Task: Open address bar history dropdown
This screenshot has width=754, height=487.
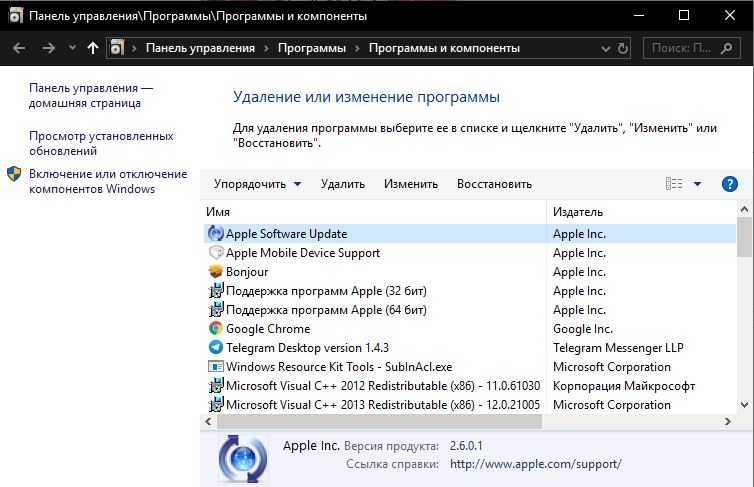Action: pos(605,49)
